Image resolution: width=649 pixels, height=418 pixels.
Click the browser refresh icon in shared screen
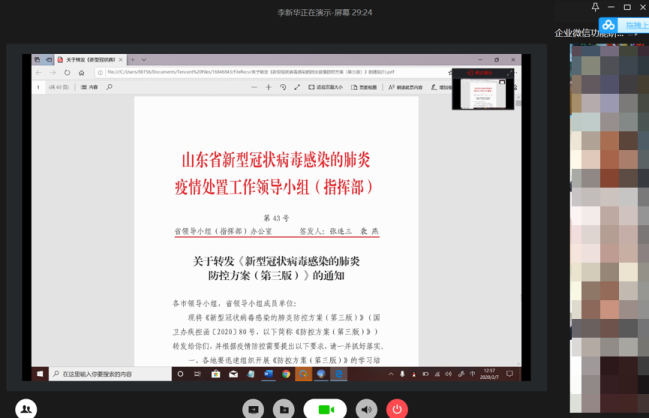[68, 73]
